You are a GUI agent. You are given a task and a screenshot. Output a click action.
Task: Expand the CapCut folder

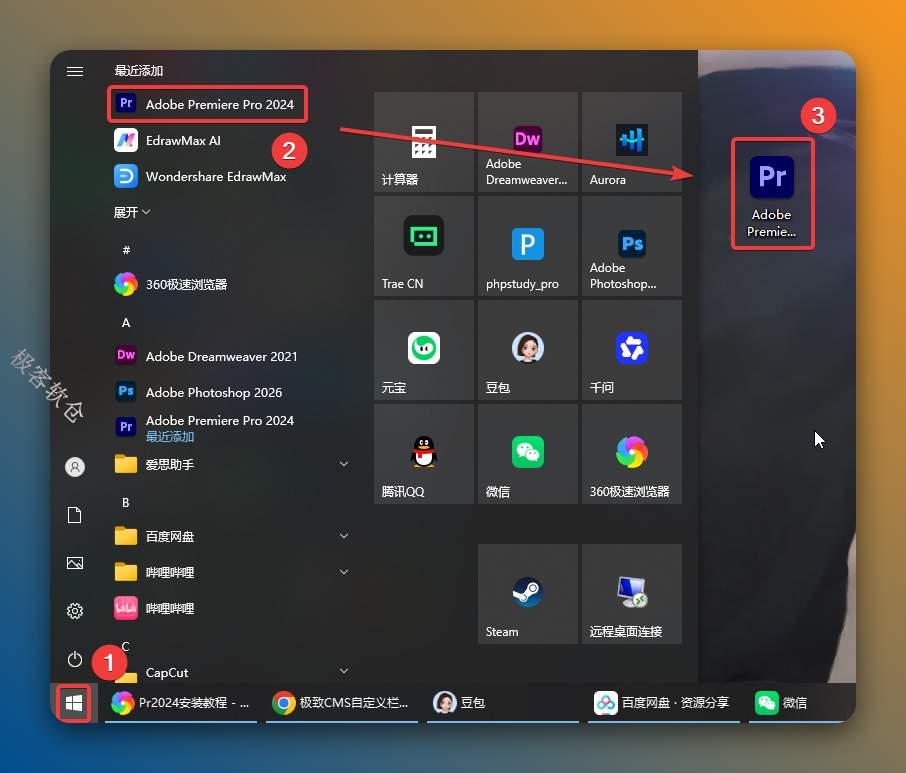pyautogui.click(x=231, y=672)
